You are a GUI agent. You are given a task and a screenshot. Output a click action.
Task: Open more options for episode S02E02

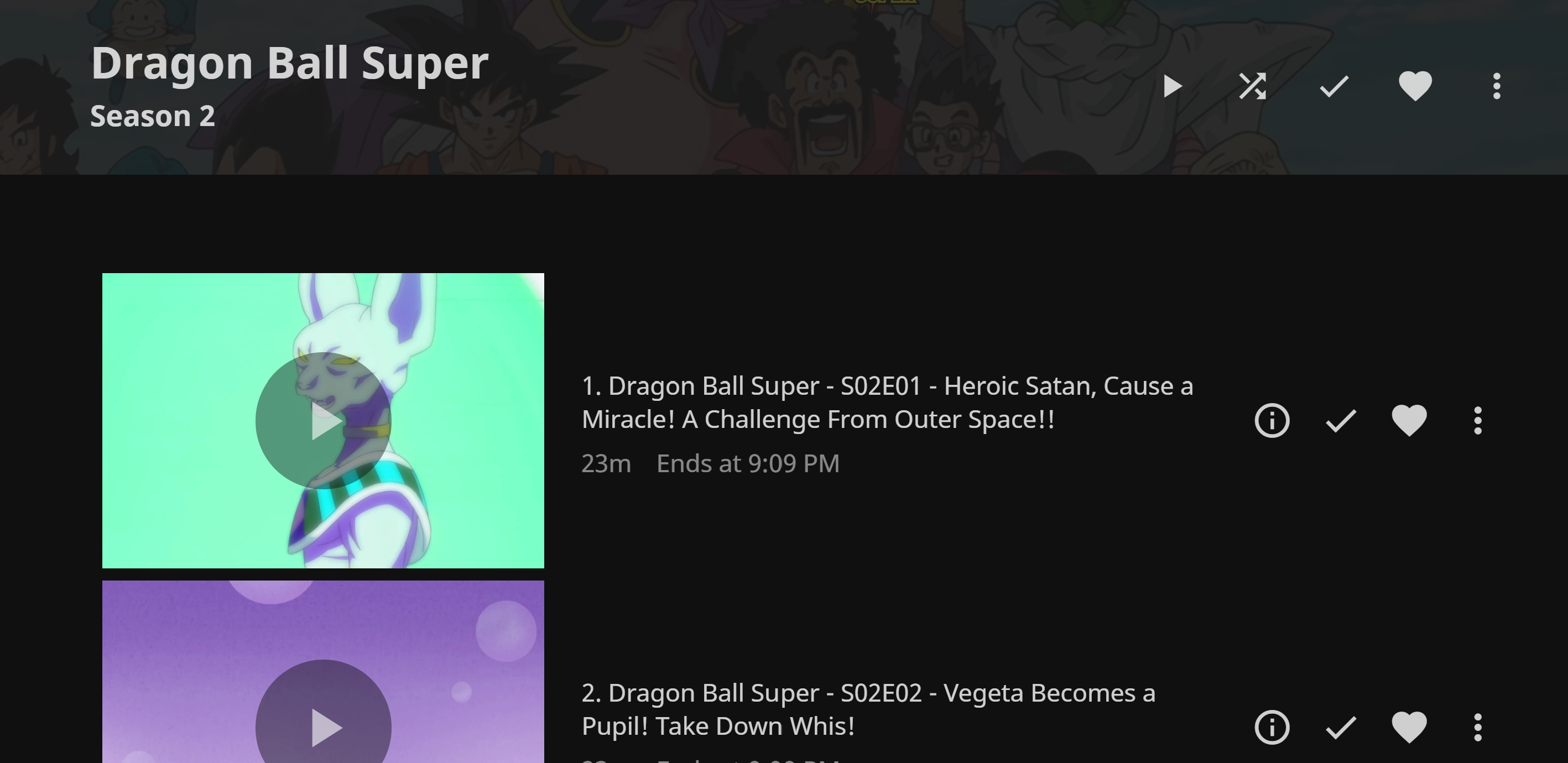click(1478, 727)
